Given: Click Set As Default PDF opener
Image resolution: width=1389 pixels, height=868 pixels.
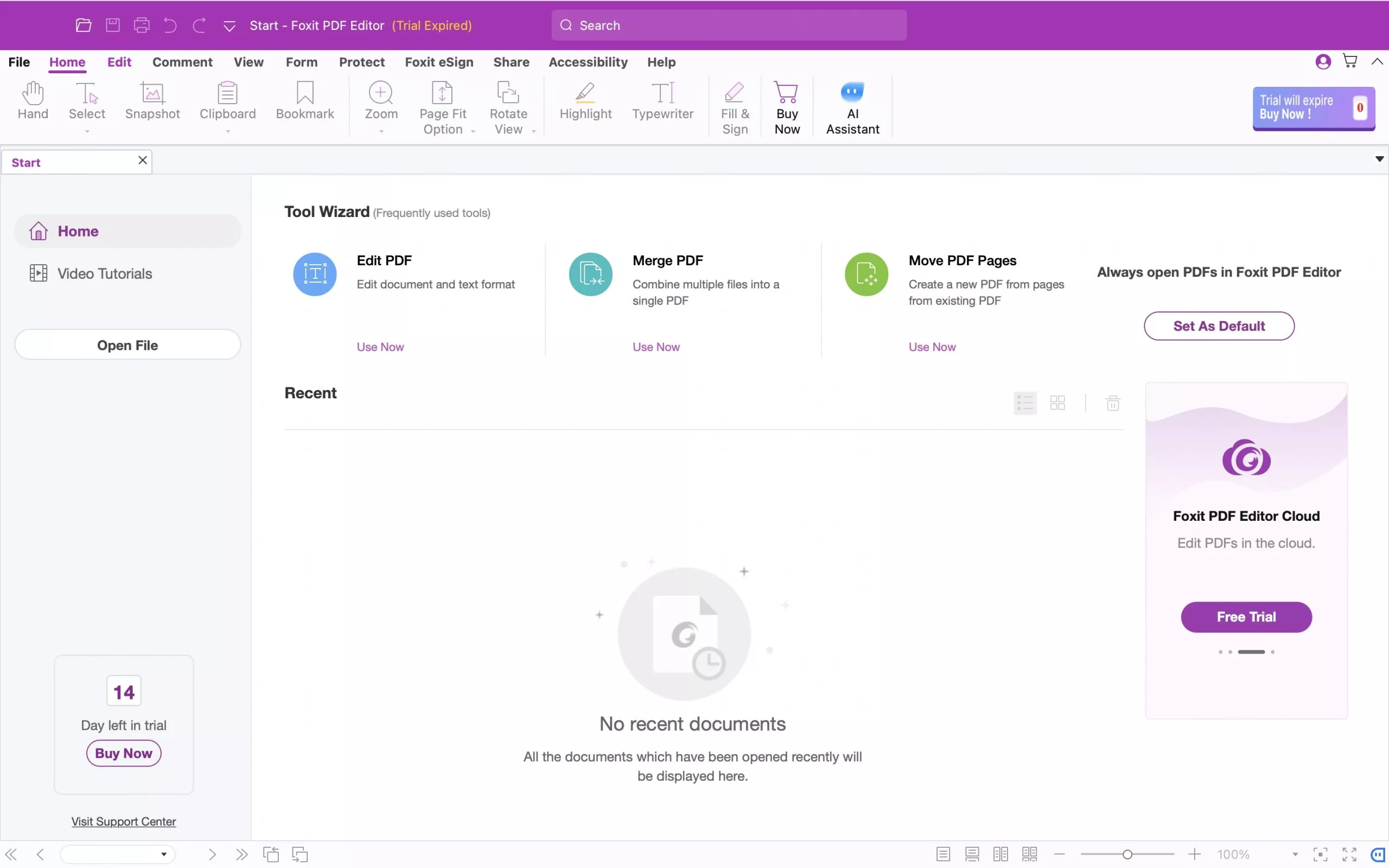Looking at the screenshot, I should tap(1219, 326).
